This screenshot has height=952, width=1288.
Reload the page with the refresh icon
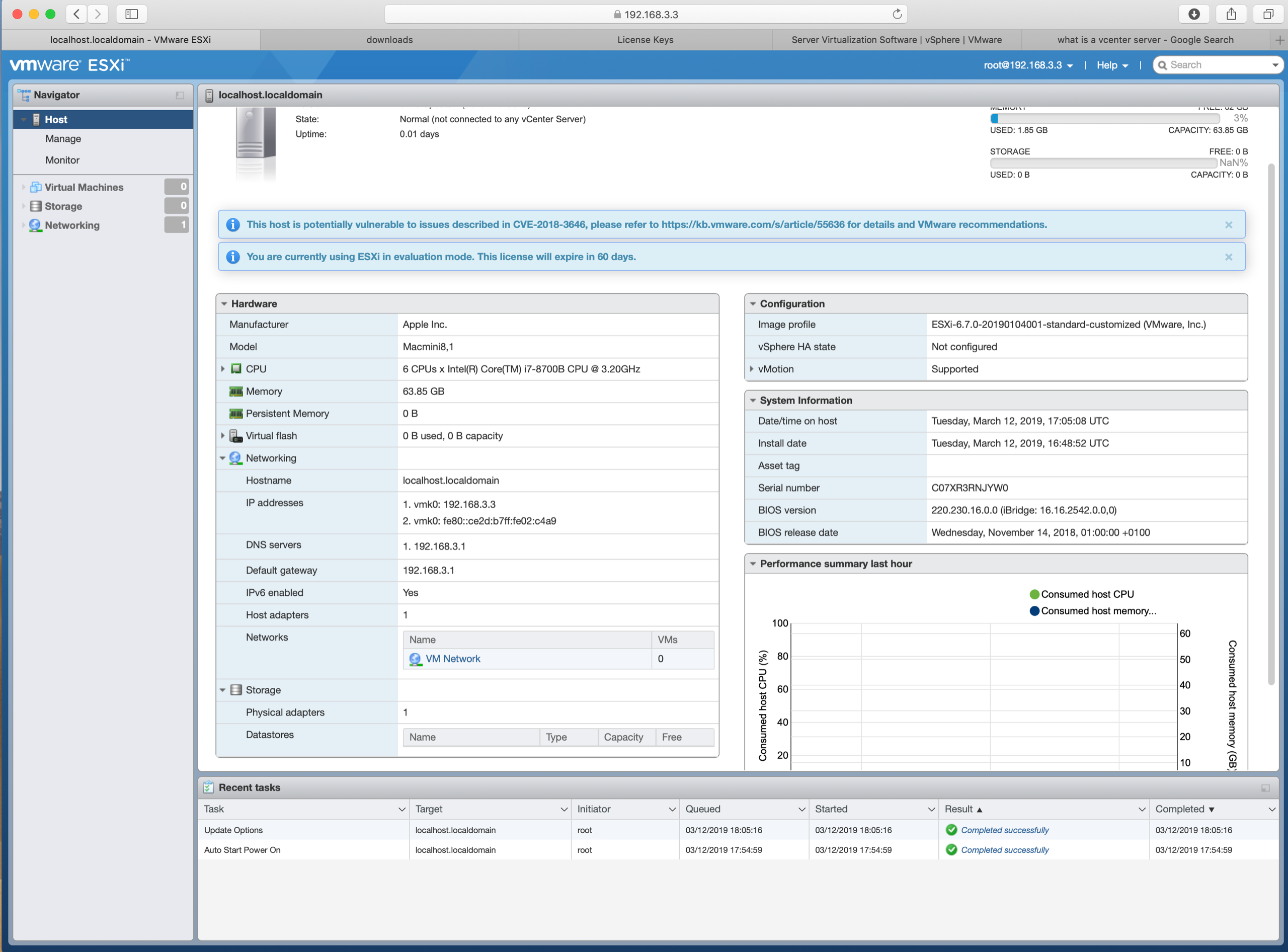(897, 14)
